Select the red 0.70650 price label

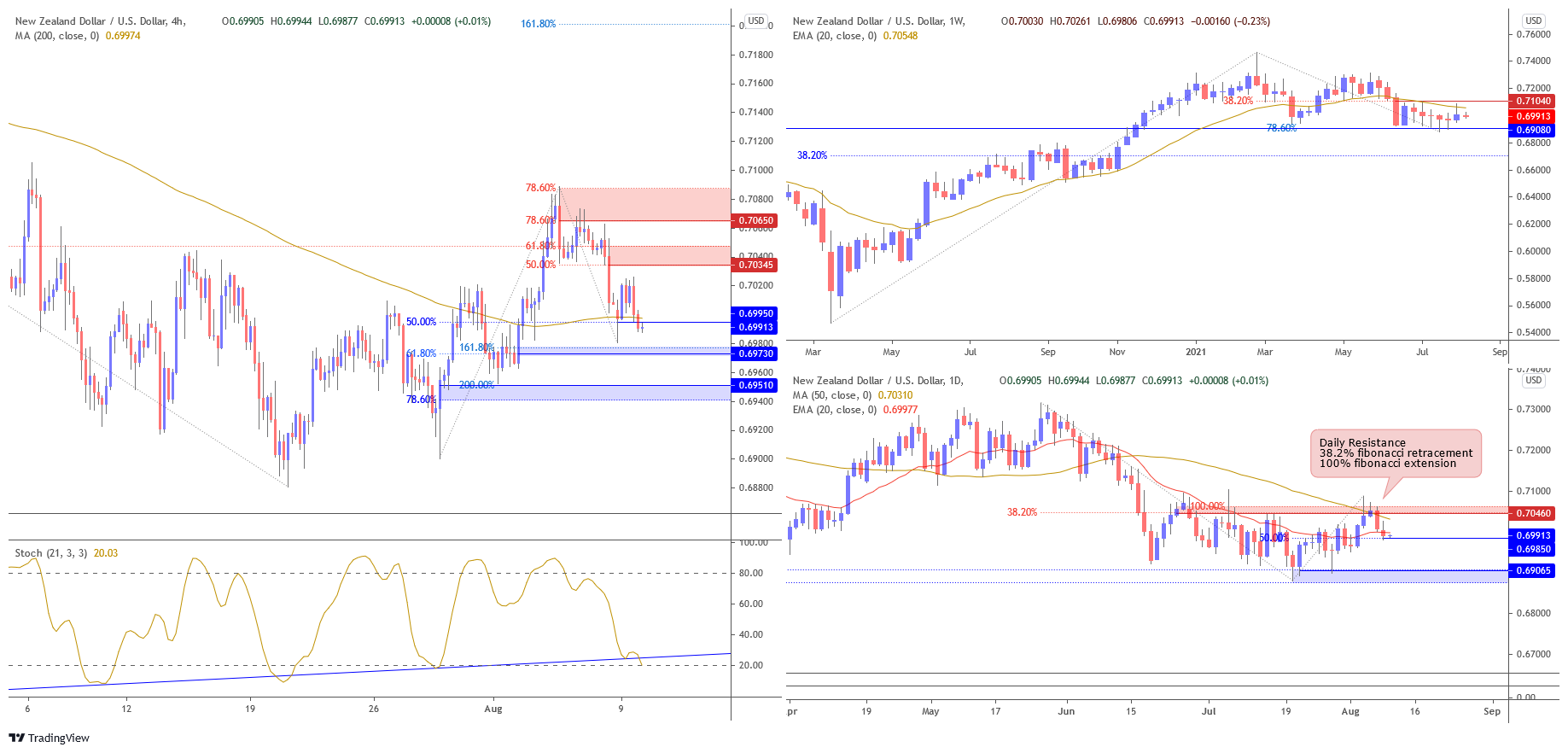(755, 220)
